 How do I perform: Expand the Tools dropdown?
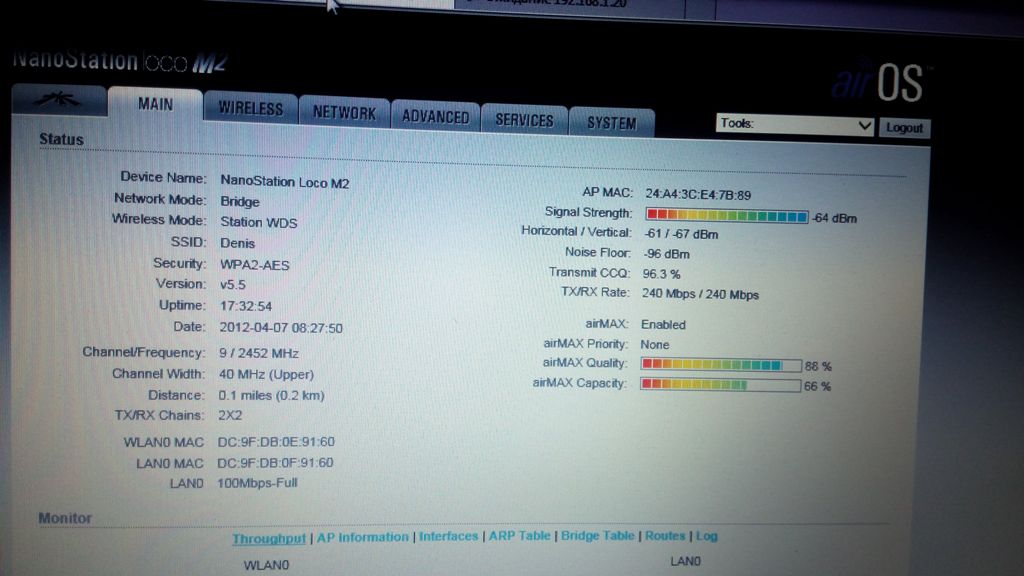coord(795,124)
